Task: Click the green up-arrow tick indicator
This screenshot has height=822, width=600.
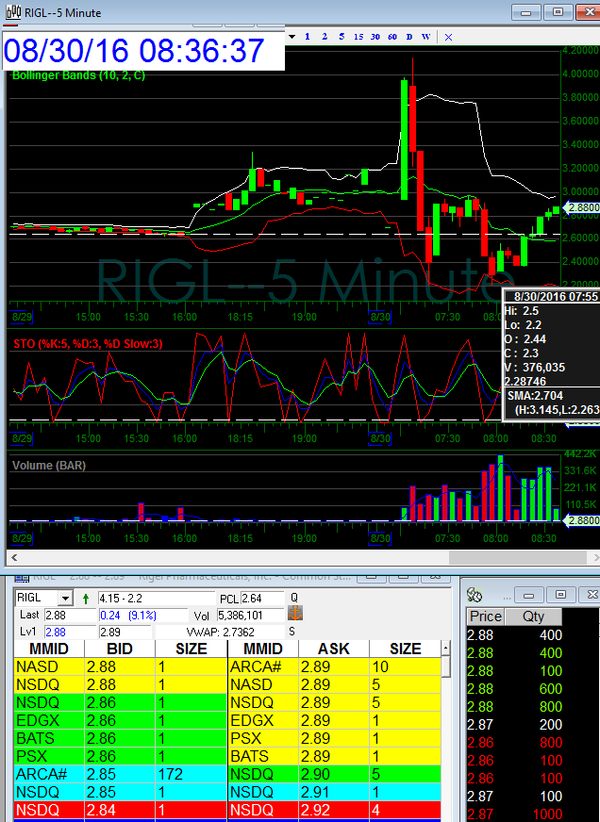Action: (x=84, y=598)
